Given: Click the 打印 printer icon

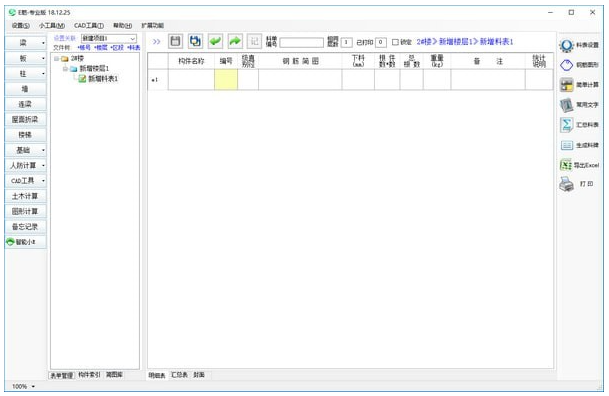Looking at the screenshot, I should coord(566,184).
